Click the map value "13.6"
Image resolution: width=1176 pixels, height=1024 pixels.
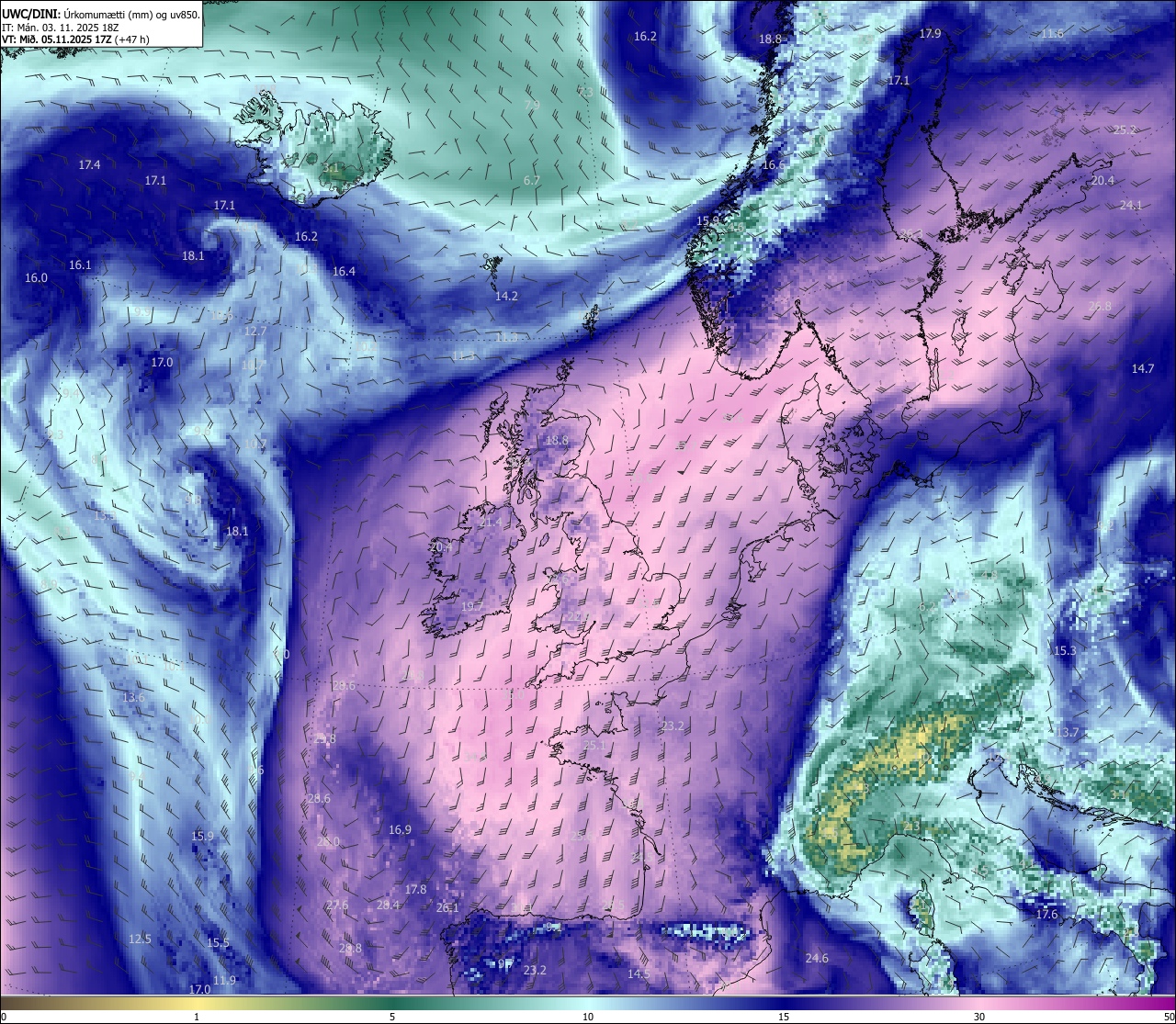click(133, 698)
